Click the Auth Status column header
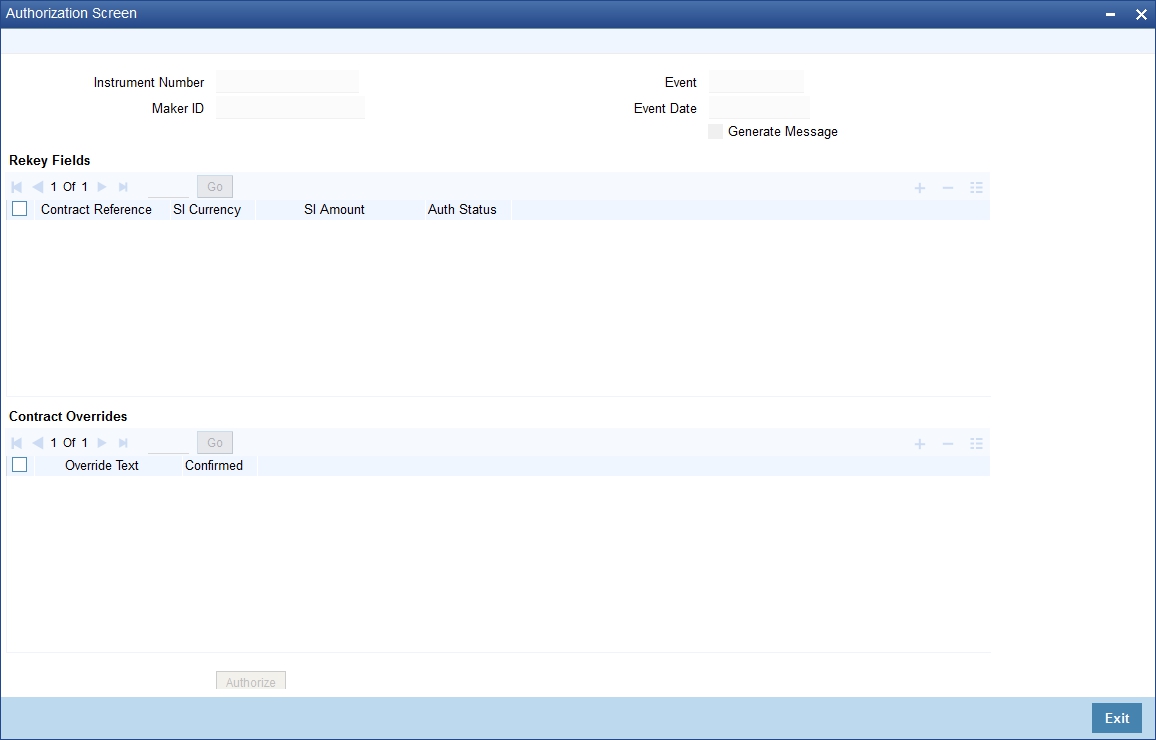 (x=462, y=209)
